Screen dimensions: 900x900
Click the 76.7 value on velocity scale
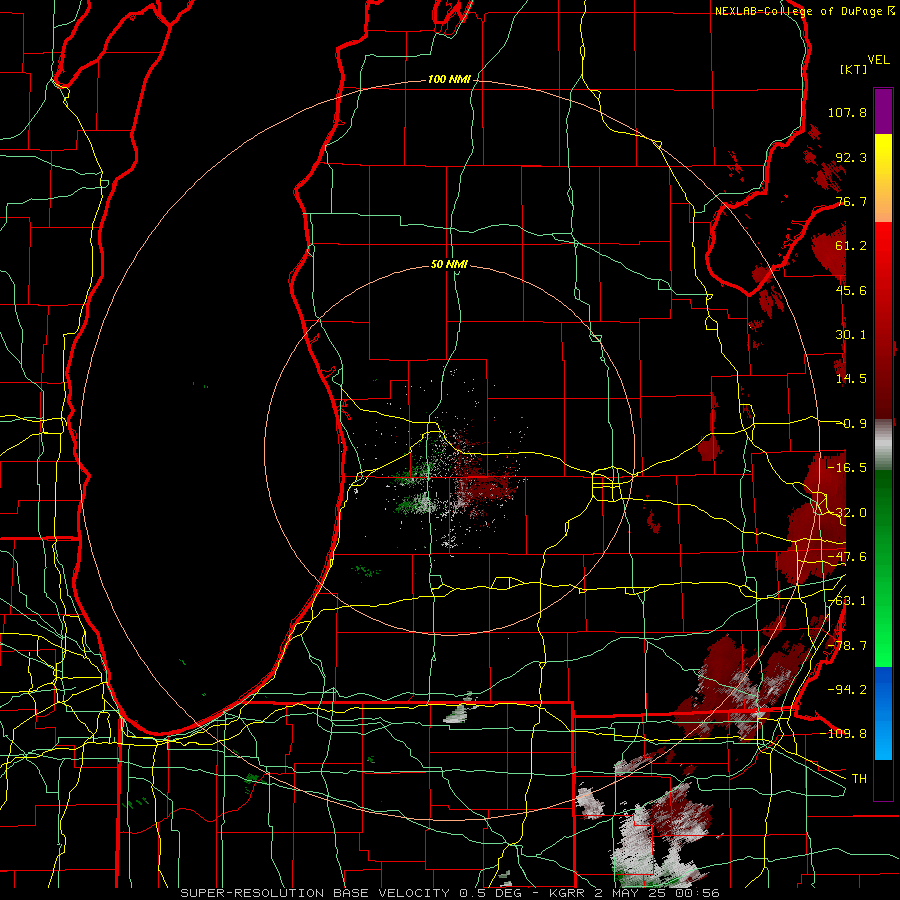(851, 201)
